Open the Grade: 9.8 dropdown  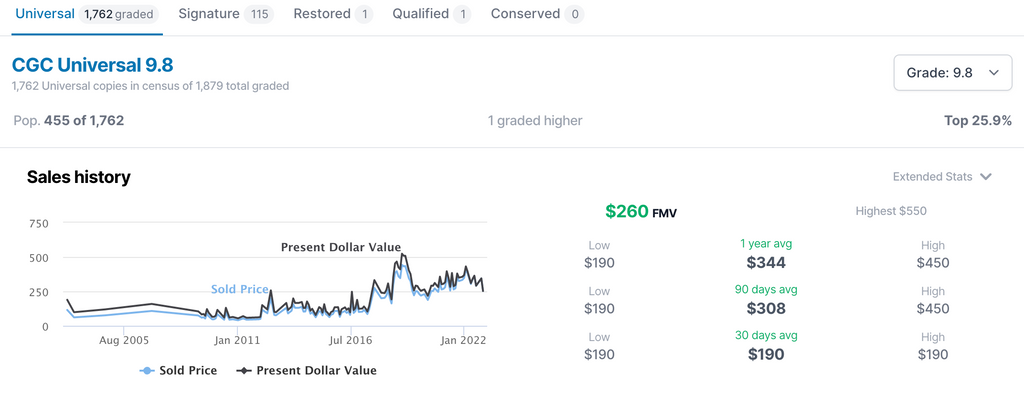click(950, 73)
